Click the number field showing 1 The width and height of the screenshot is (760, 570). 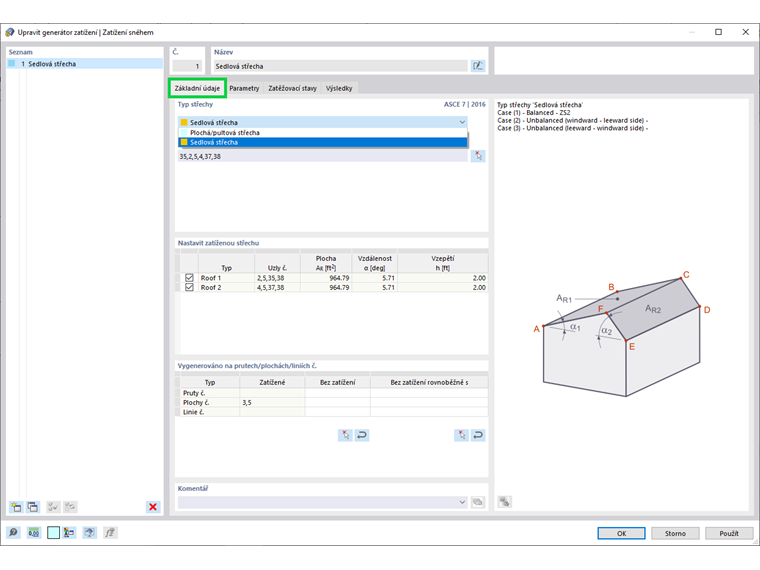(187, 66)
